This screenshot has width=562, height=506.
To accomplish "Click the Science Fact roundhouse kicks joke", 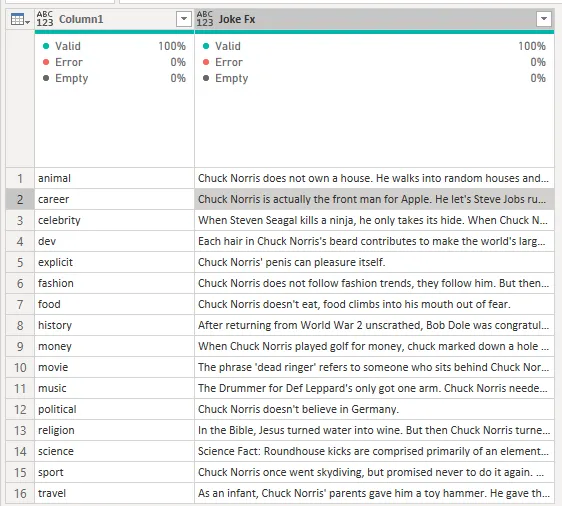I will (x=374, y=451).
